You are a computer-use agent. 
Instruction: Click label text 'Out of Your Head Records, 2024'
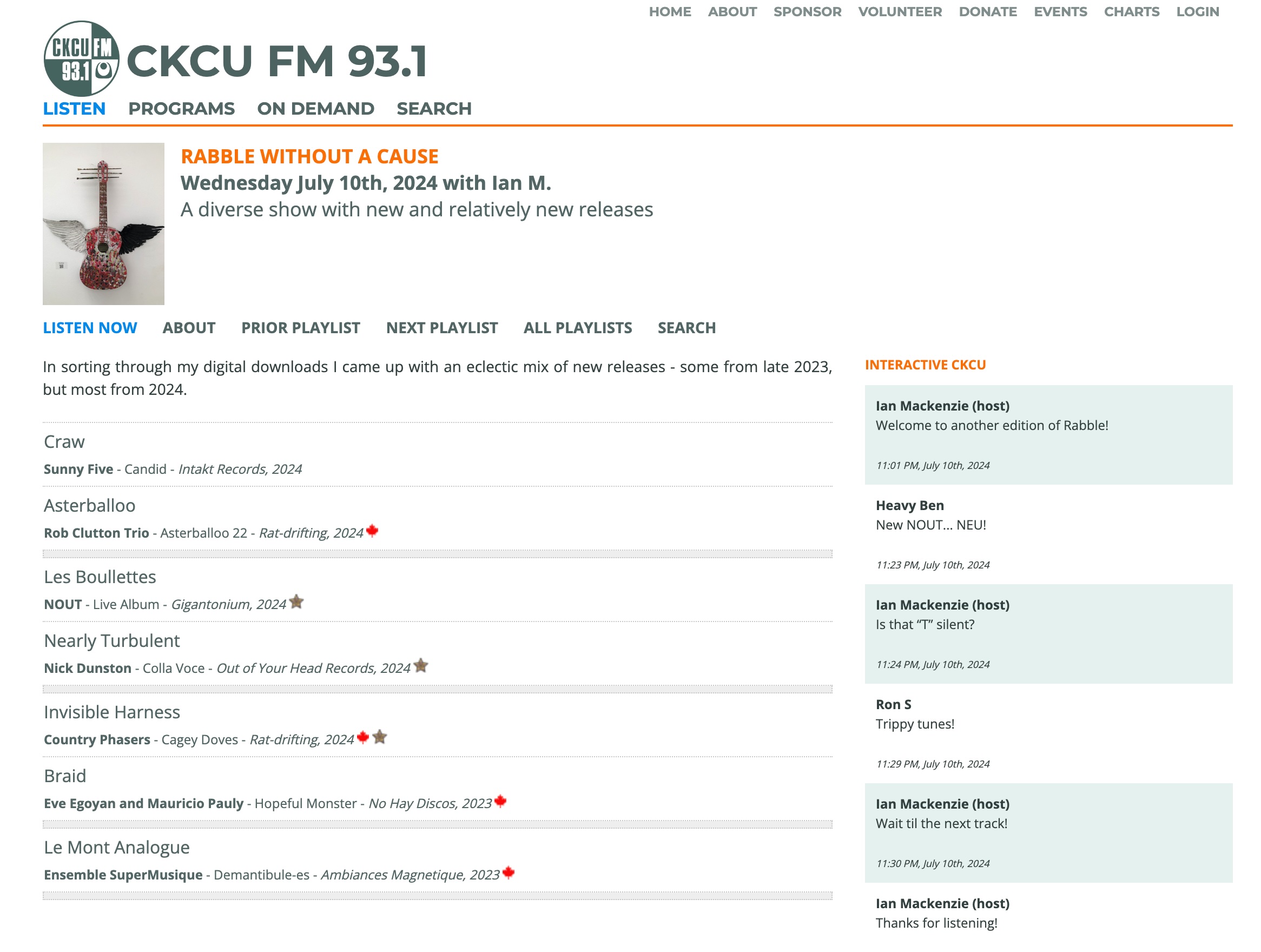click(x=313, y=668)
